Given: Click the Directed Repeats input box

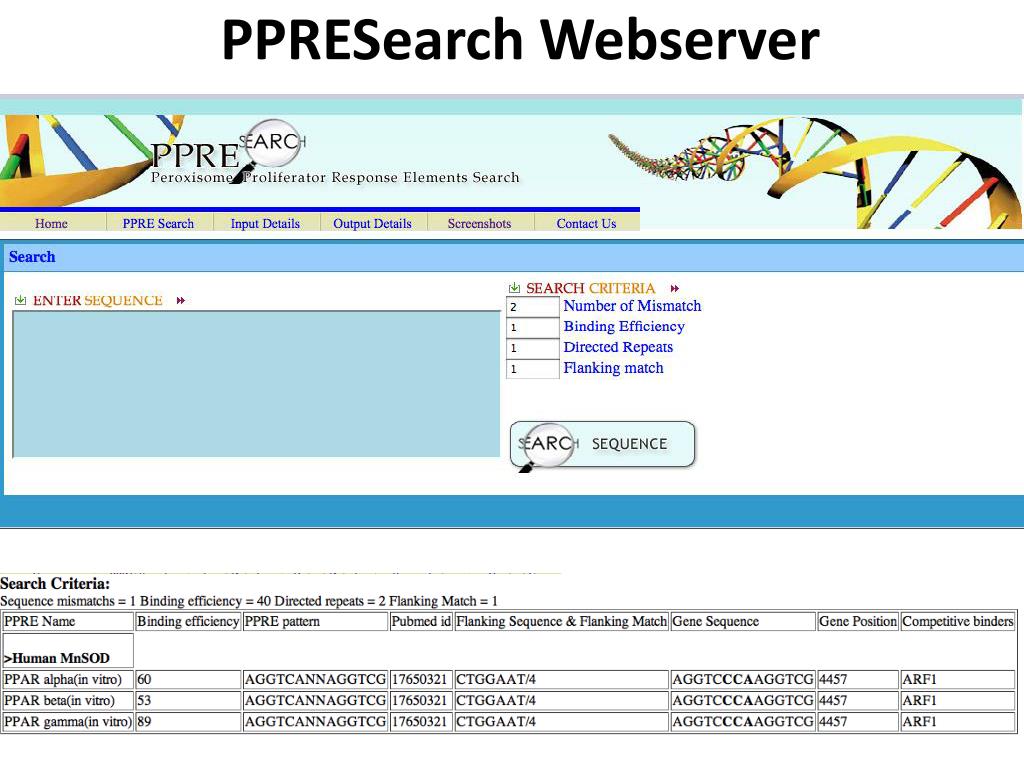Looking at the screenshot, I should (x=533, y=348).
